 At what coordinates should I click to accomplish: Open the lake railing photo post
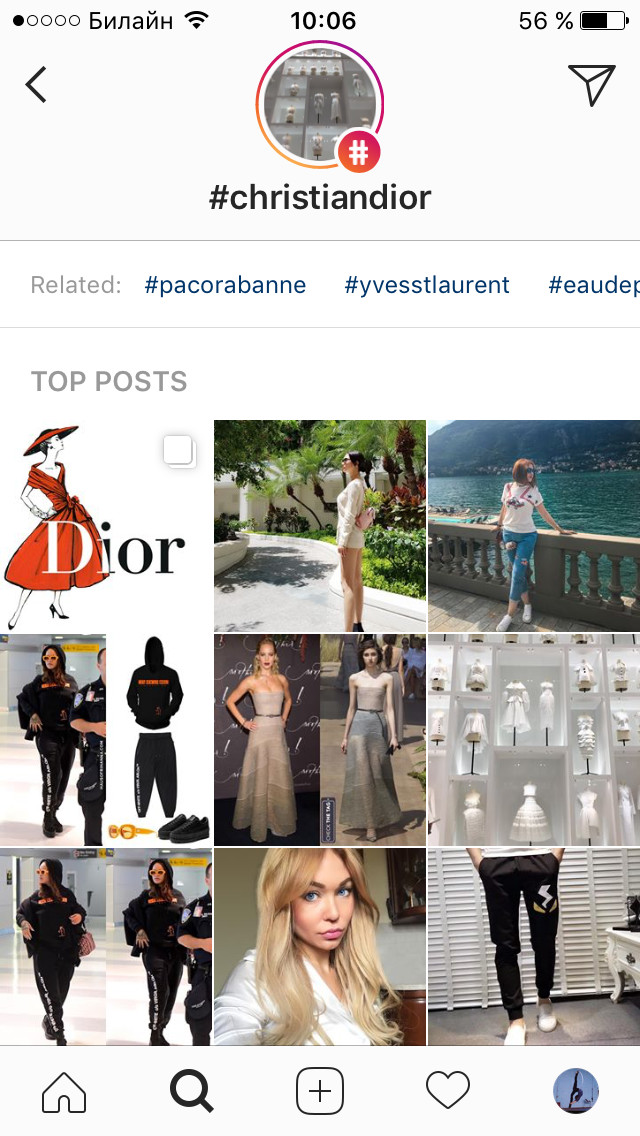click(x=534, y=526)
